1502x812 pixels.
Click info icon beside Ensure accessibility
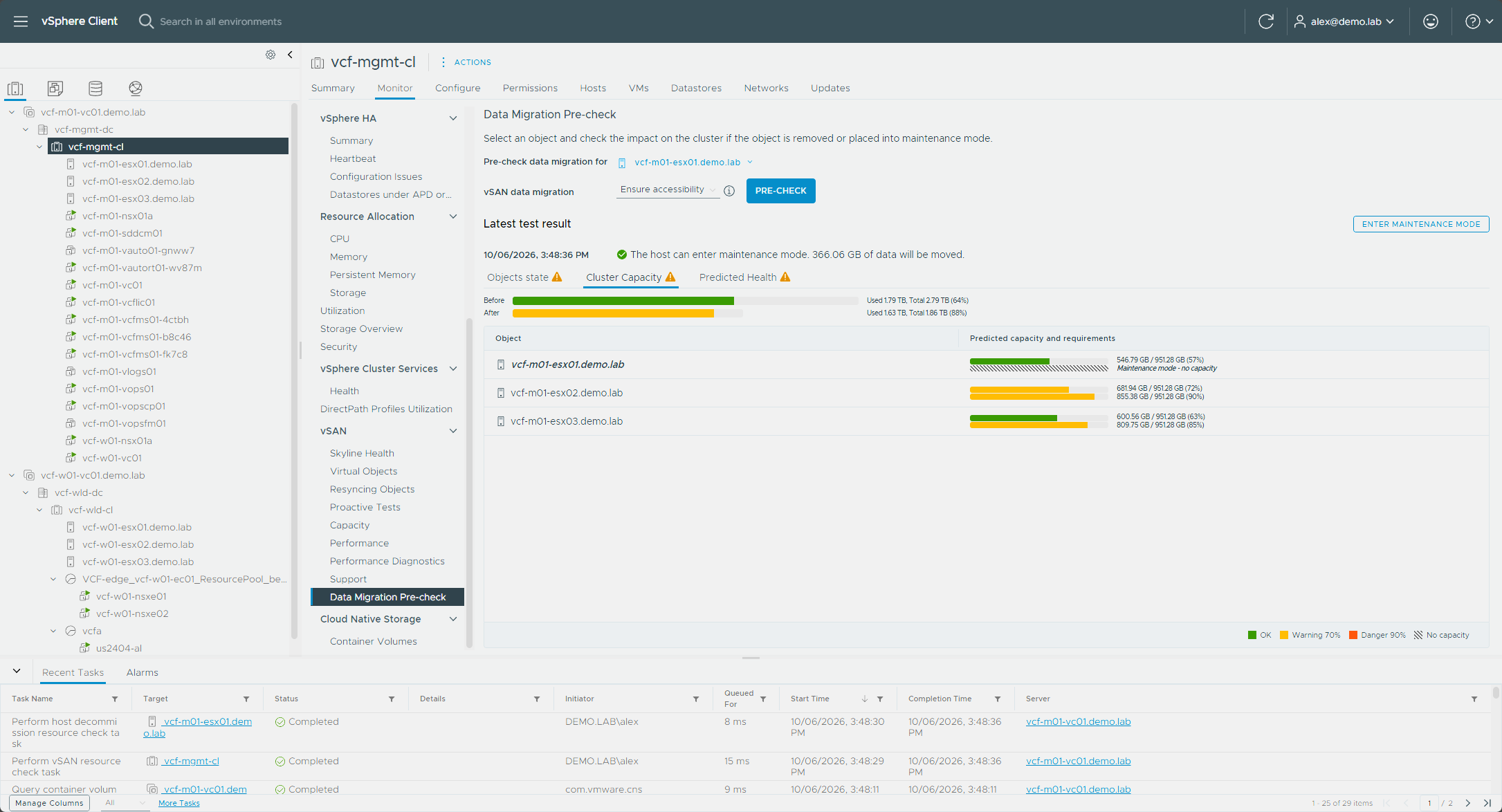[729, 191]
